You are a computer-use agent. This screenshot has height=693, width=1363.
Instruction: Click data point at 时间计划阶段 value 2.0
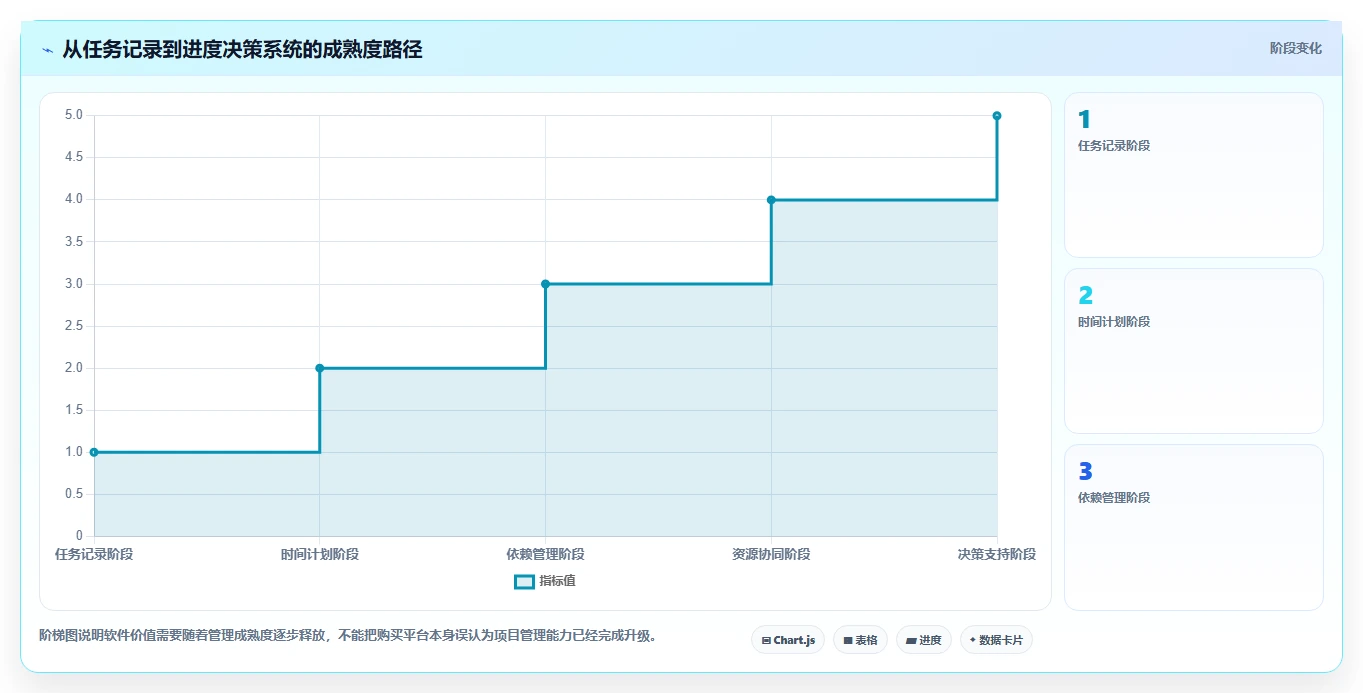click(320, 368)
